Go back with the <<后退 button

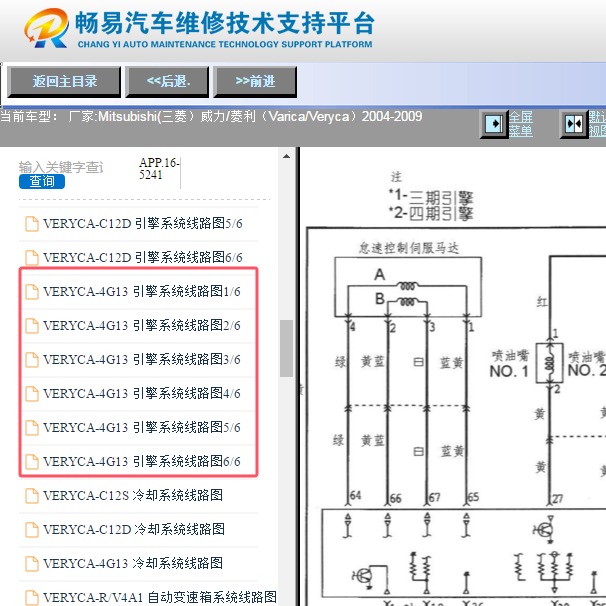pos(167,82)
